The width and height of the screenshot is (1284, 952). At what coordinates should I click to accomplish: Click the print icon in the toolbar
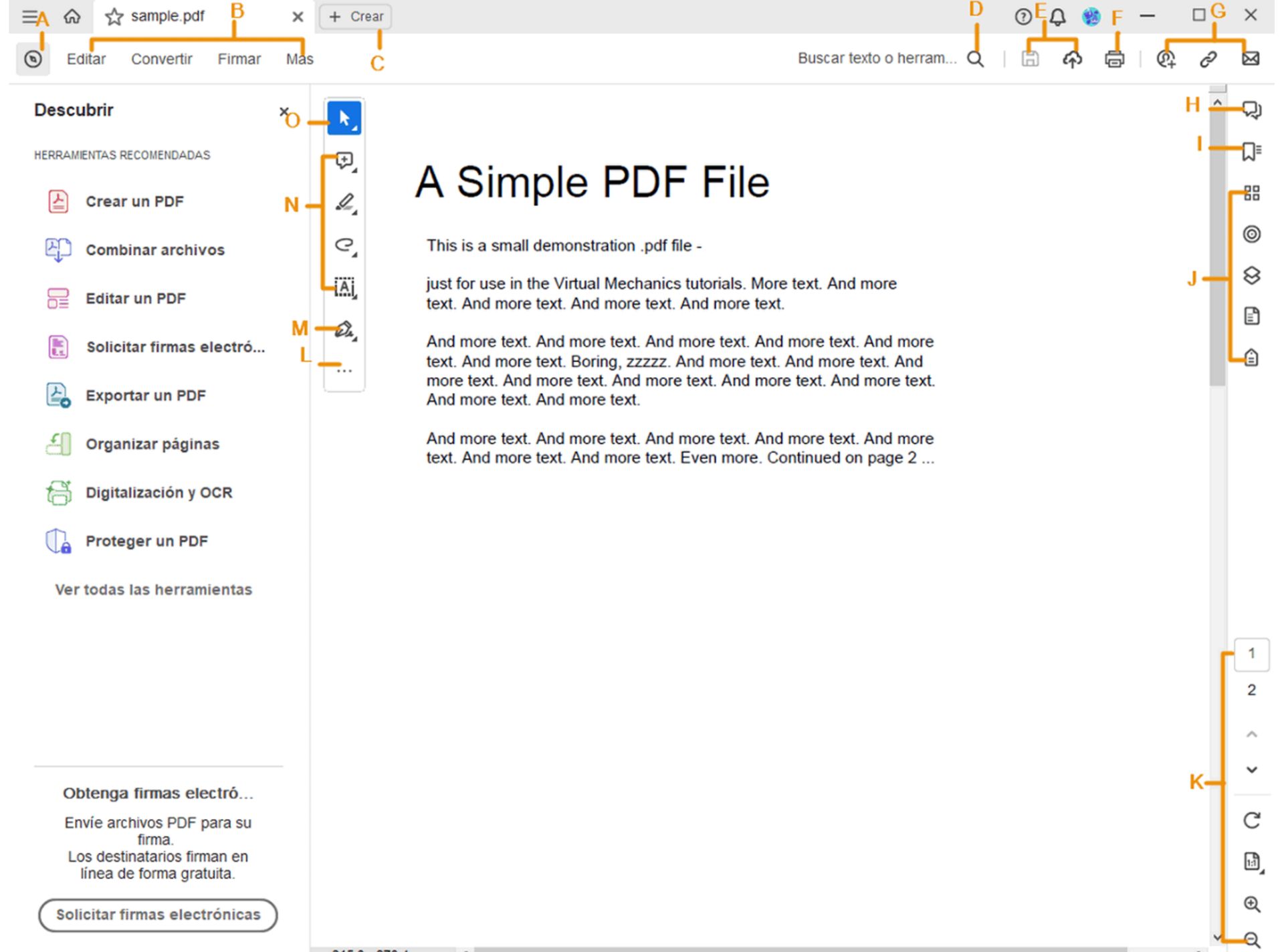pyautogui.click(x=1114, y=59)
